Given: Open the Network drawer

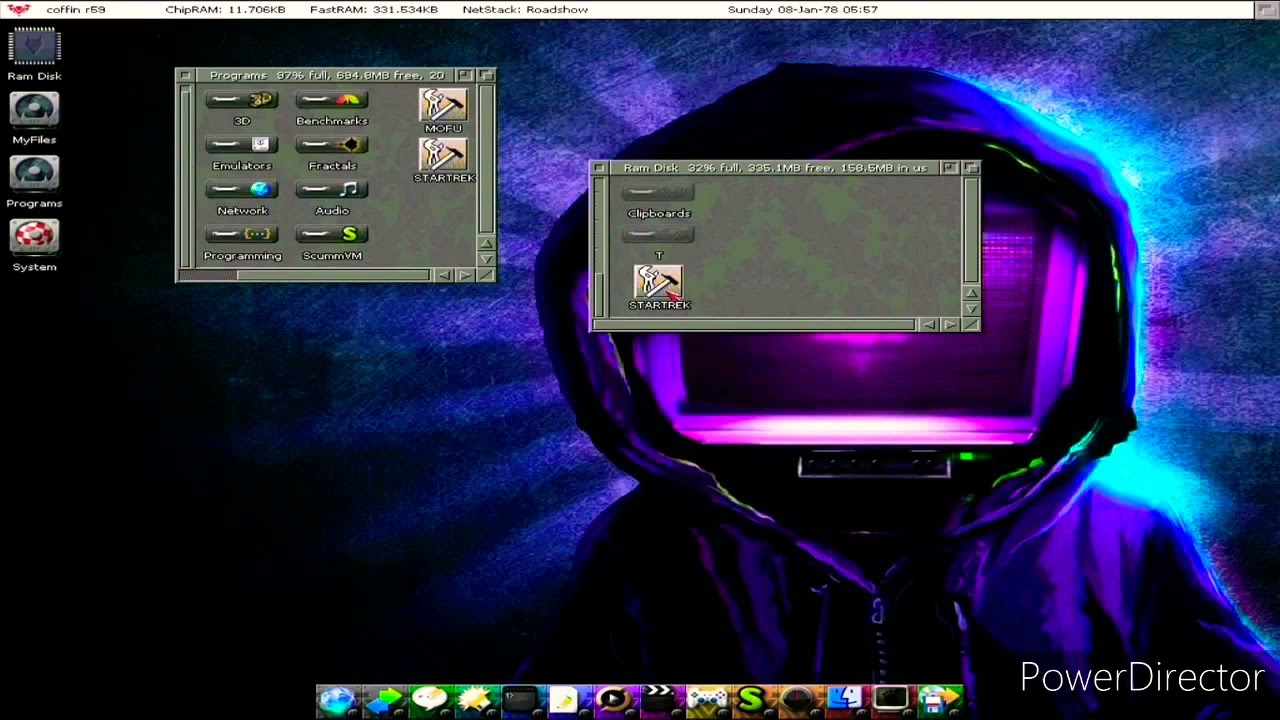Looking at the screenshot, I should point(242,199).
